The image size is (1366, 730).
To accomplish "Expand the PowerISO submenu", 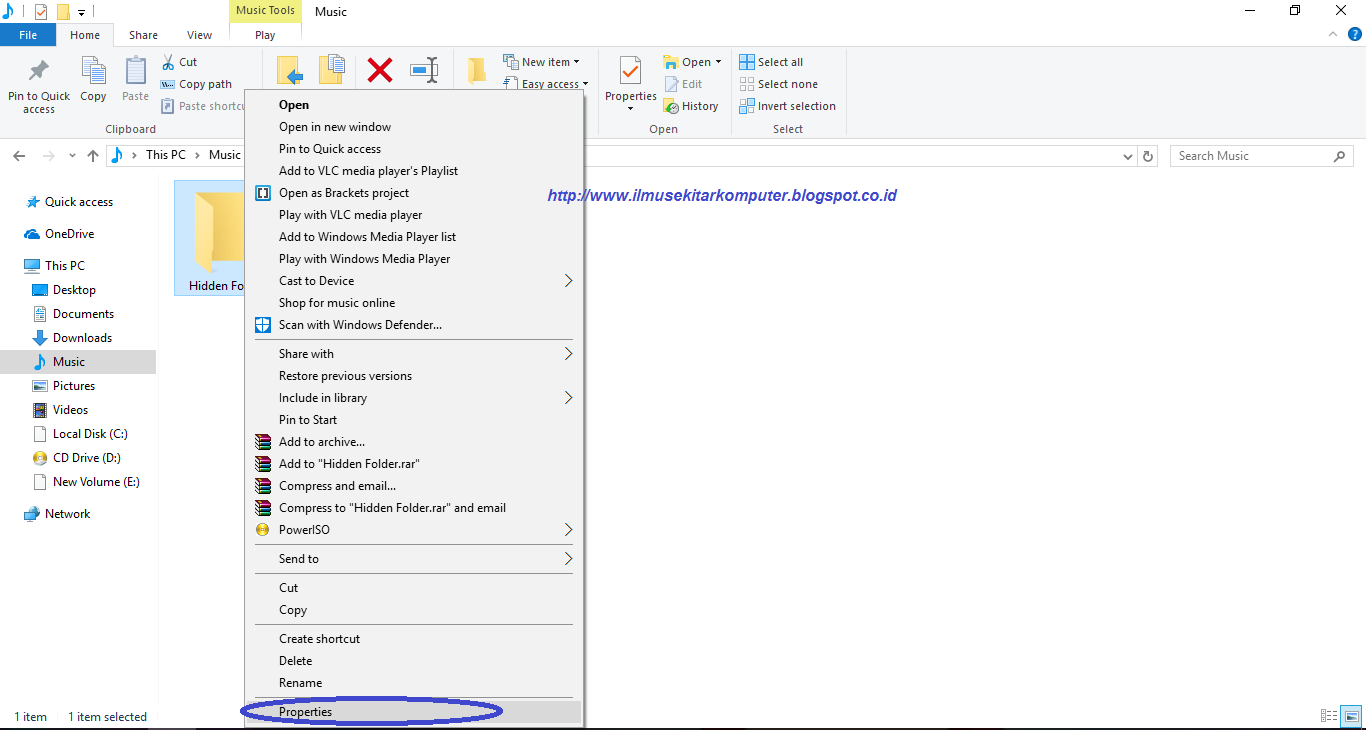I will coord(413,530).
